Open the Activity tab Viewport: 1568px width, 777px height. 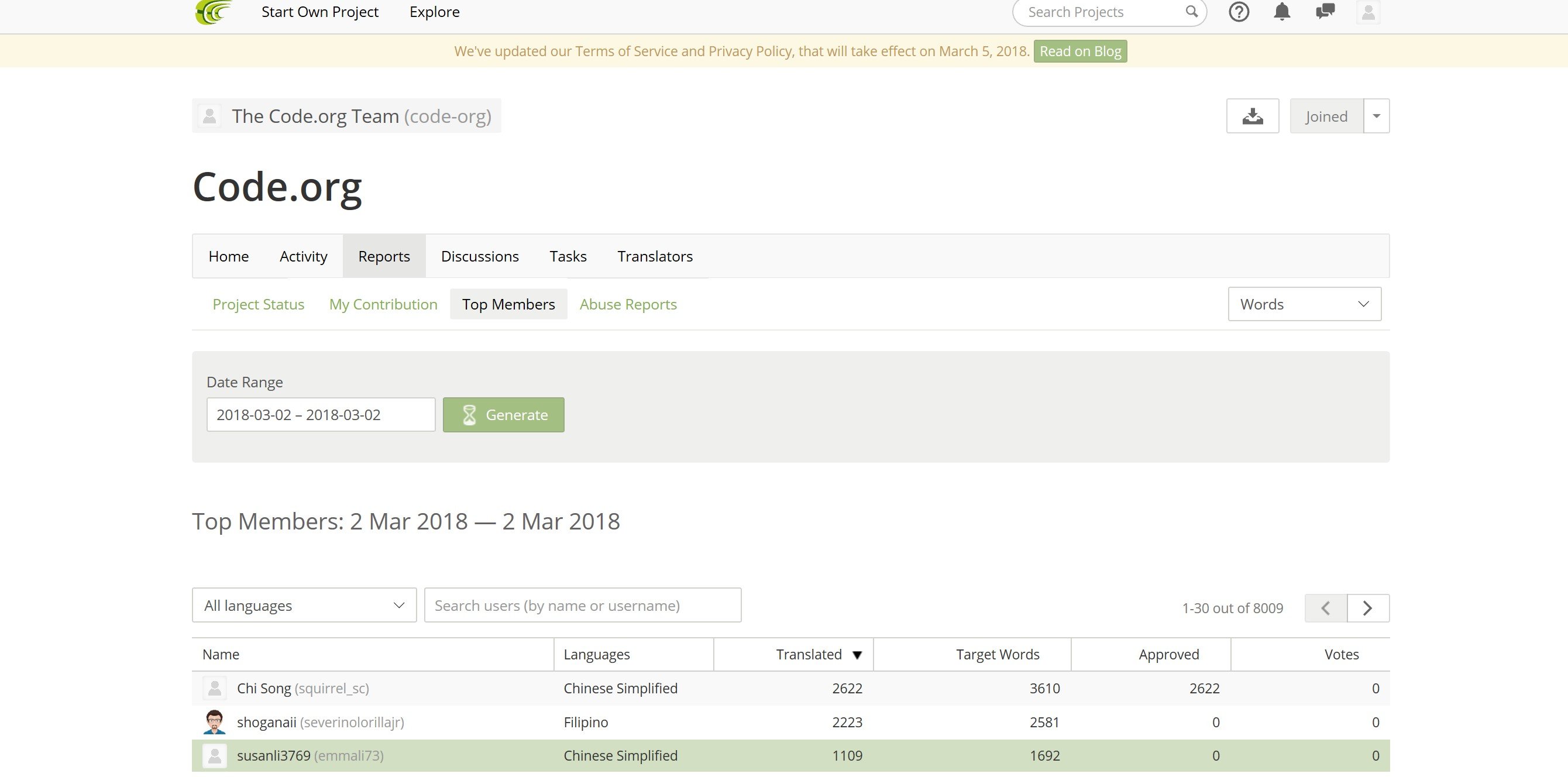click(x=303, y=256)
